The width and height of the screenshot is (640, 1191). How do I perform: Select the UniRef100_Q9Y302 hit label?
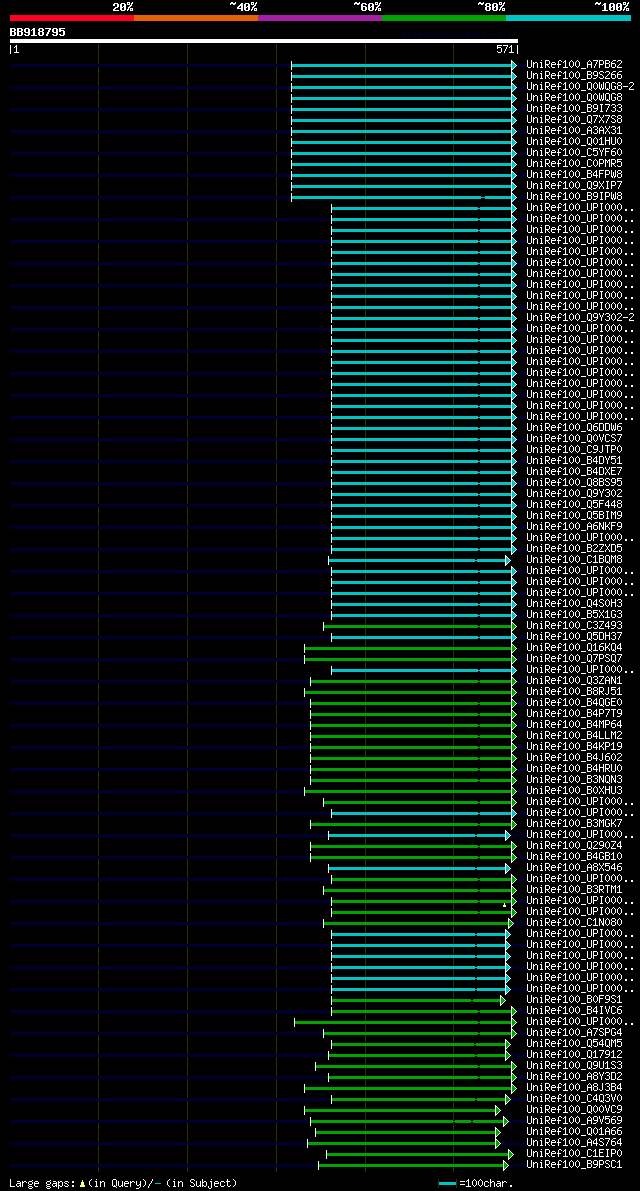(x=574, y=494)
